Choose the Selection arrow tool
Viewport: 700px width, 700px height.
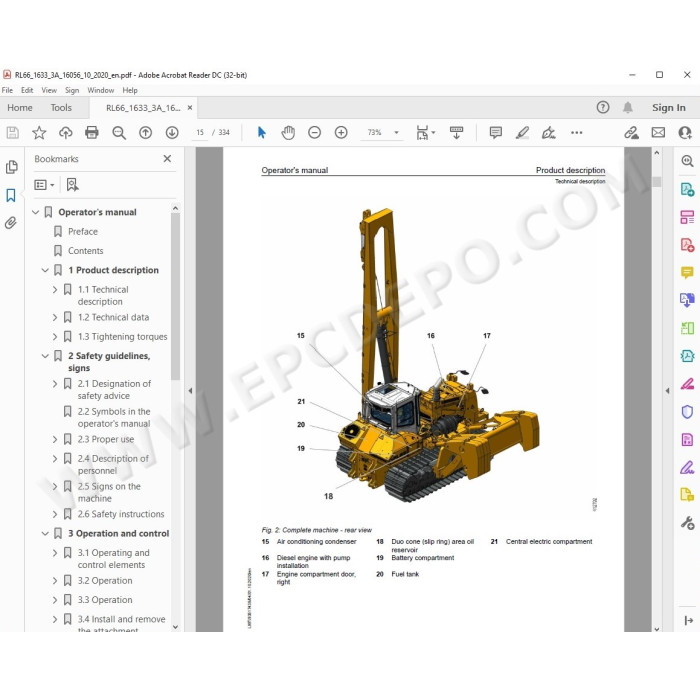click(x=262, y=133)
